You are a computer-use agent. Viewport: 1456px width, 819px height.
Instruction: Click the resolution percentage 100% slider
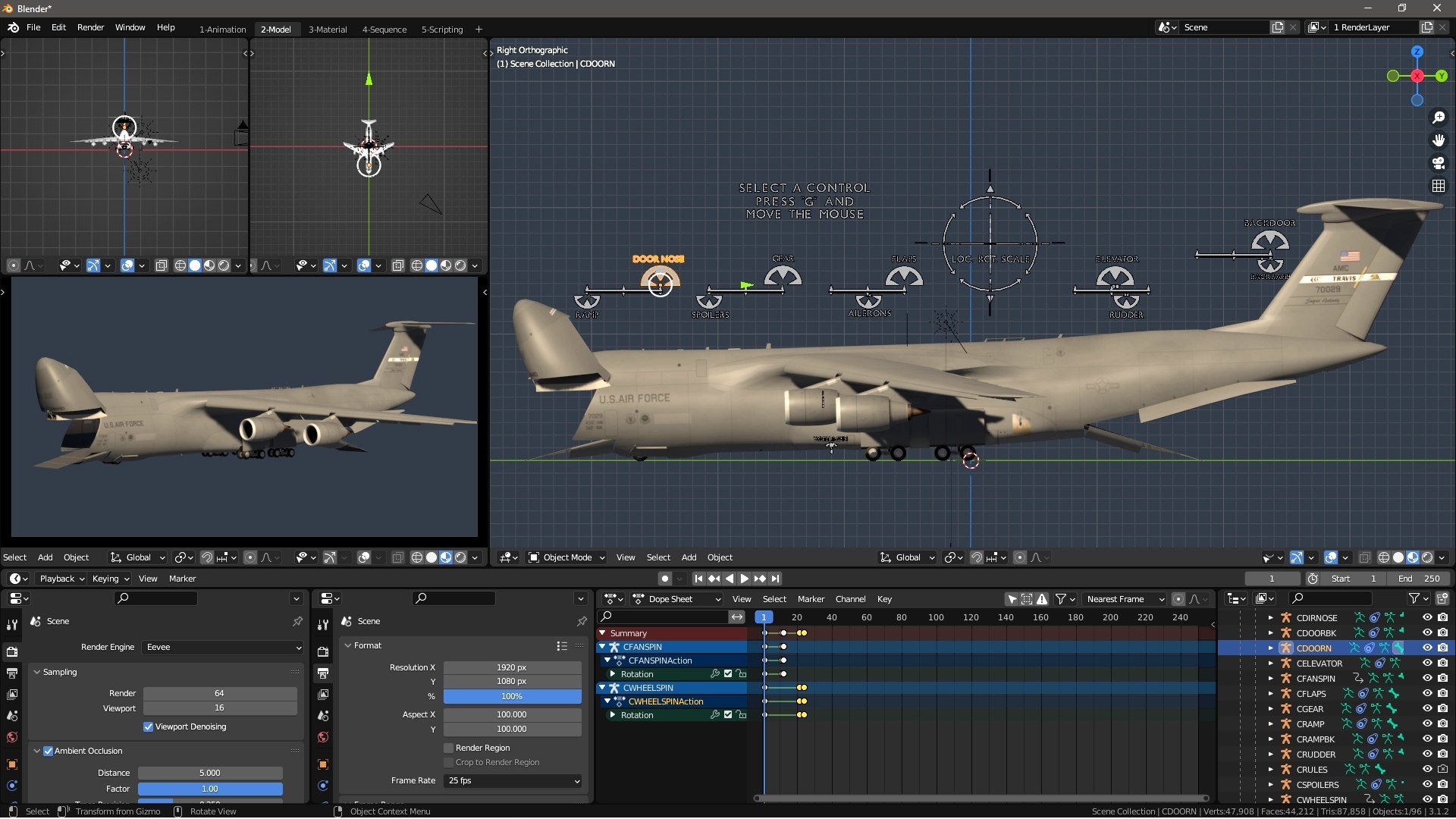tap(513, 696)
